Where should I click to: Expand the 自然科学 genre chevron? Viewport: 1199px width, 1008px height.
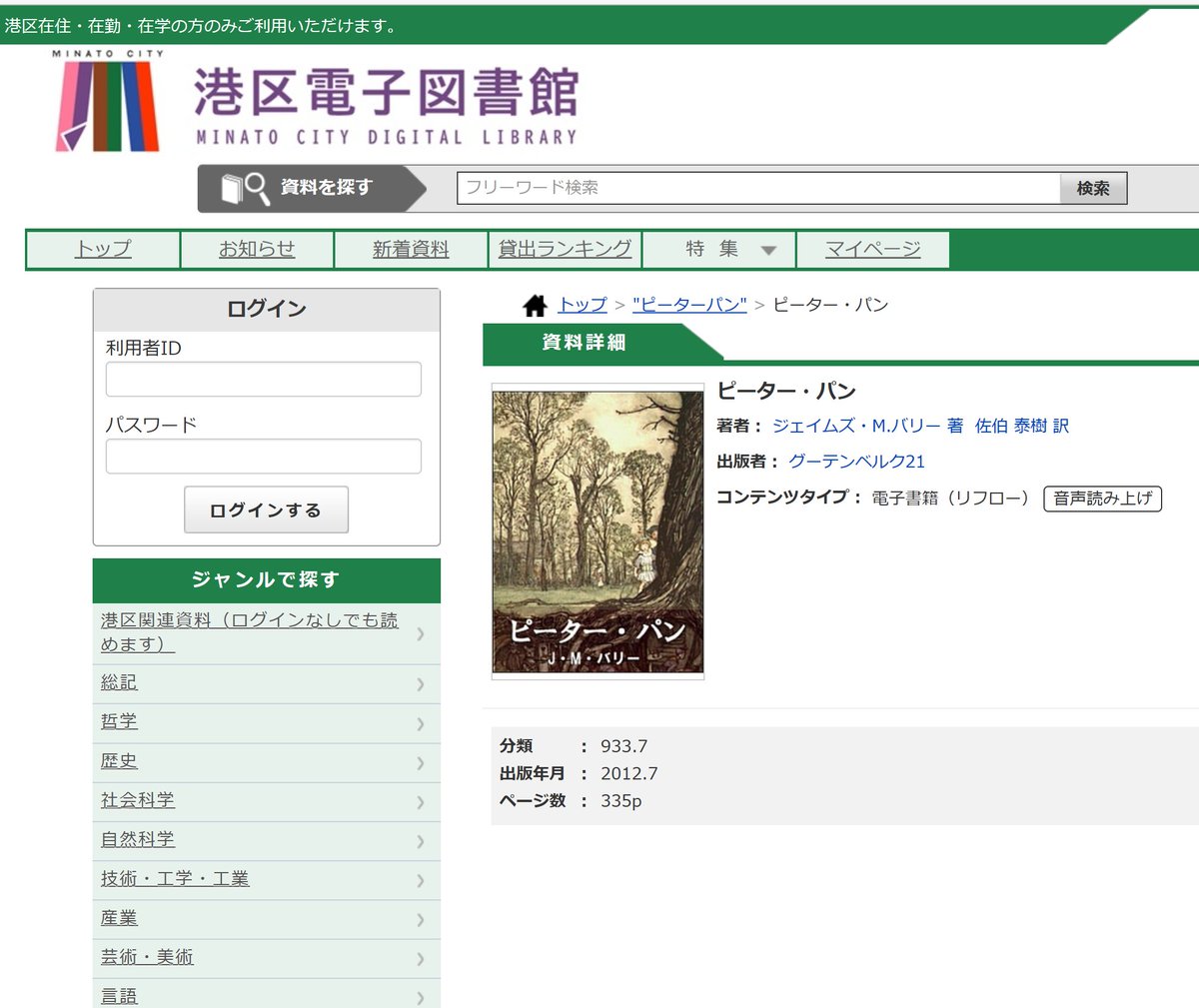[421, 841]
